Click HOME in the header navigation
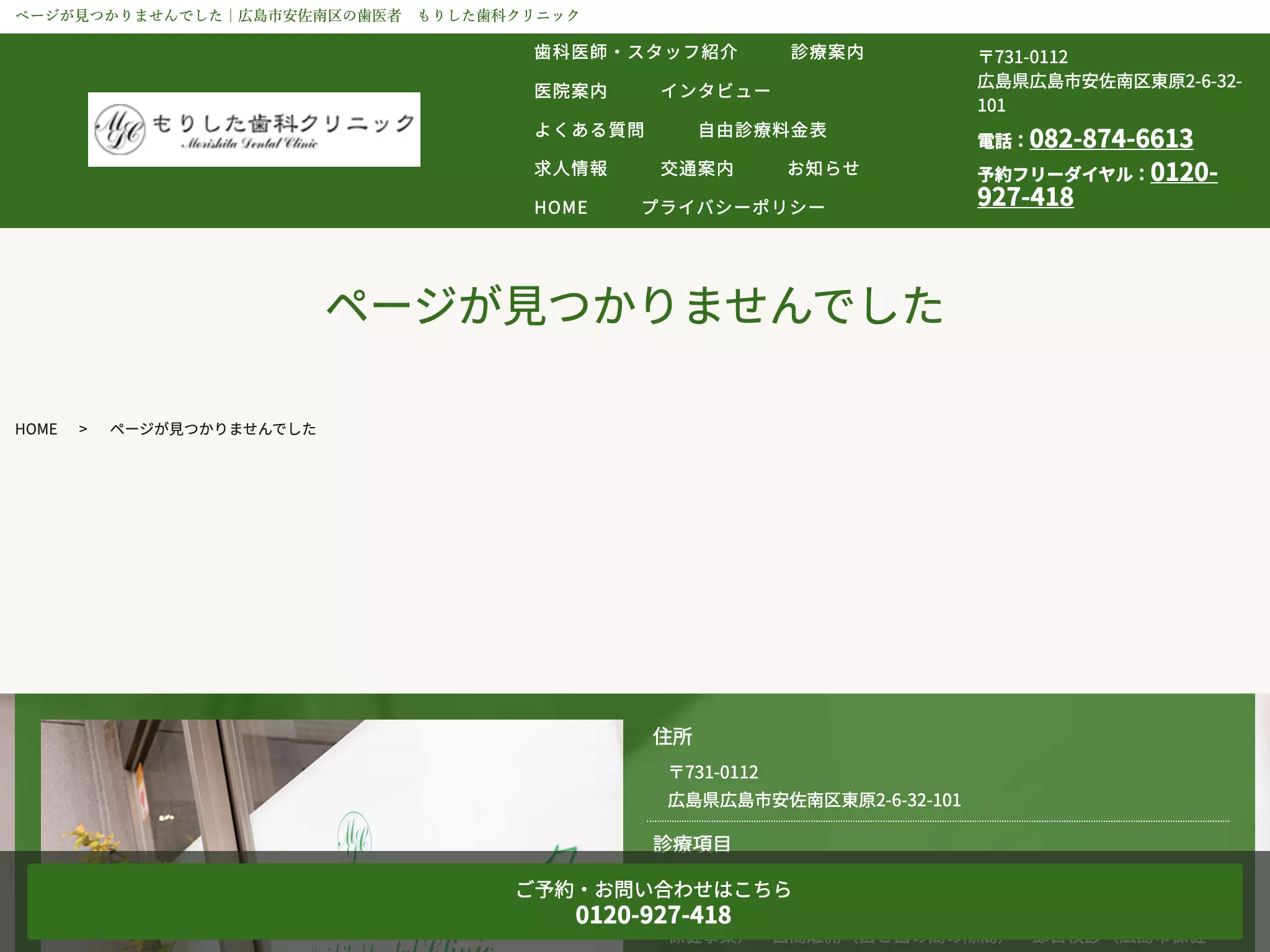The image size is (1270, 952). coord(561,208)
